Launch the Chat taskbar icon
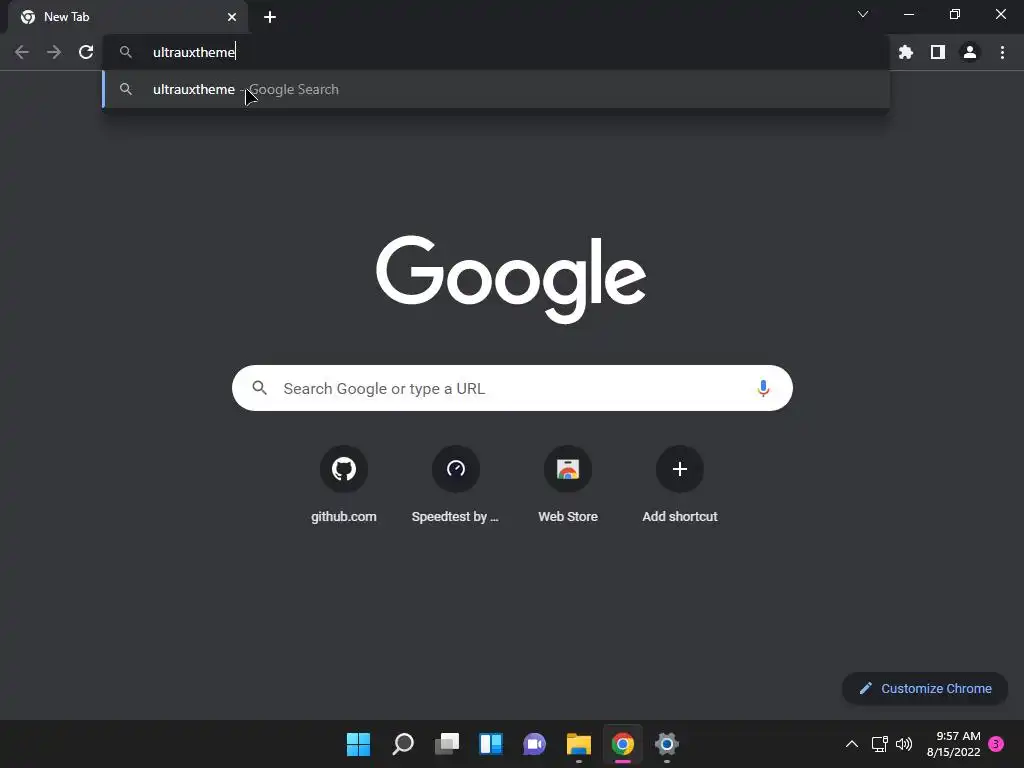This screenshot has width=1024, height=768. point(534,744)
